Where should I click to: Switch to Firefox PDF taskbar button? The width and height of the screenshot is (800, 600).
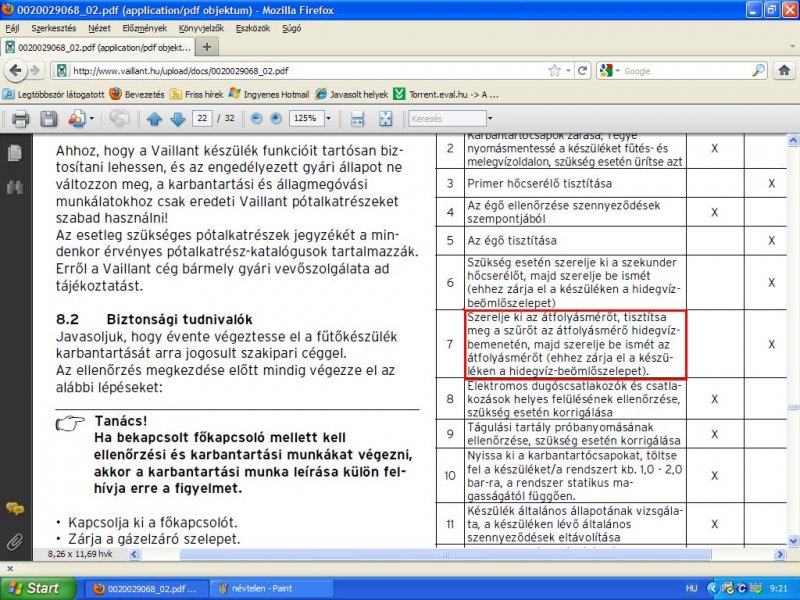145,589
